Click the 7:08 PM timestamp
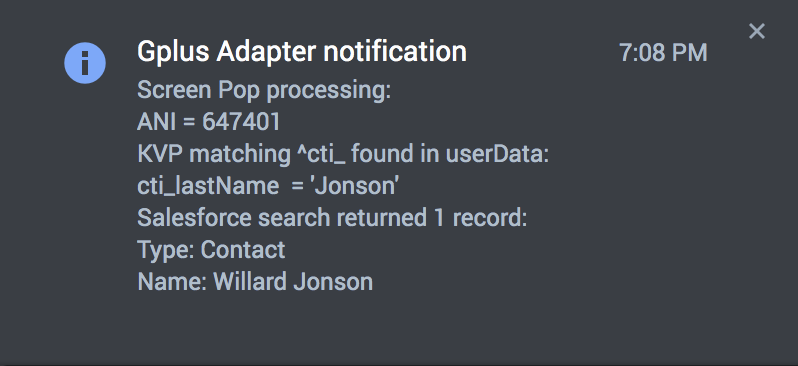This screenshot has height=366, width=798. pos(663,53)
